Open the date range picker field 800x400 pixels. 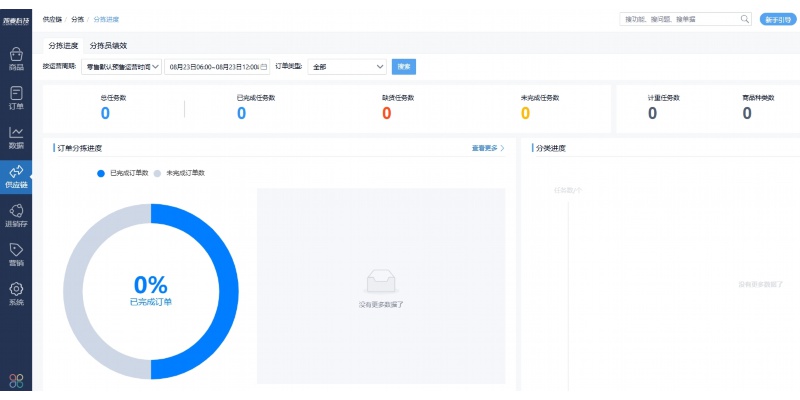point(217,67)
